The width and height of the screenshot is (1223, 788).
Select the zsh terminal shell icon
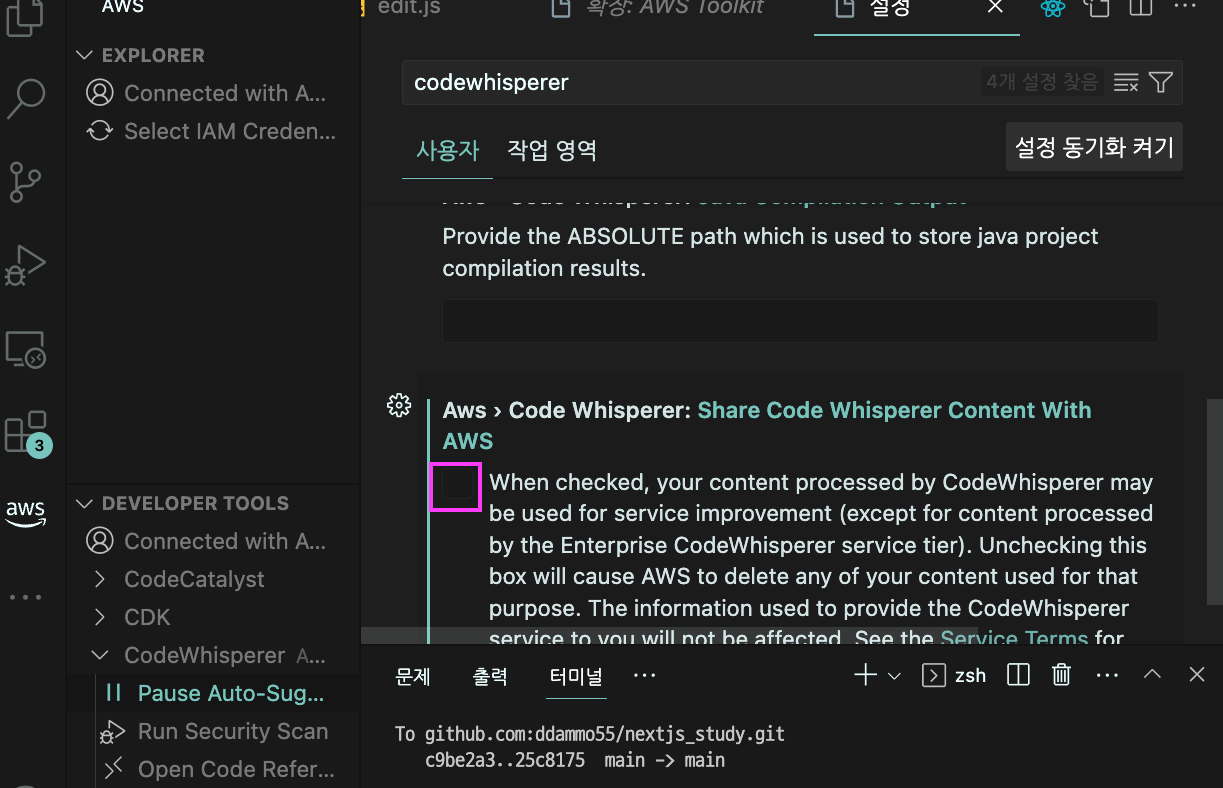click(934, 675)
